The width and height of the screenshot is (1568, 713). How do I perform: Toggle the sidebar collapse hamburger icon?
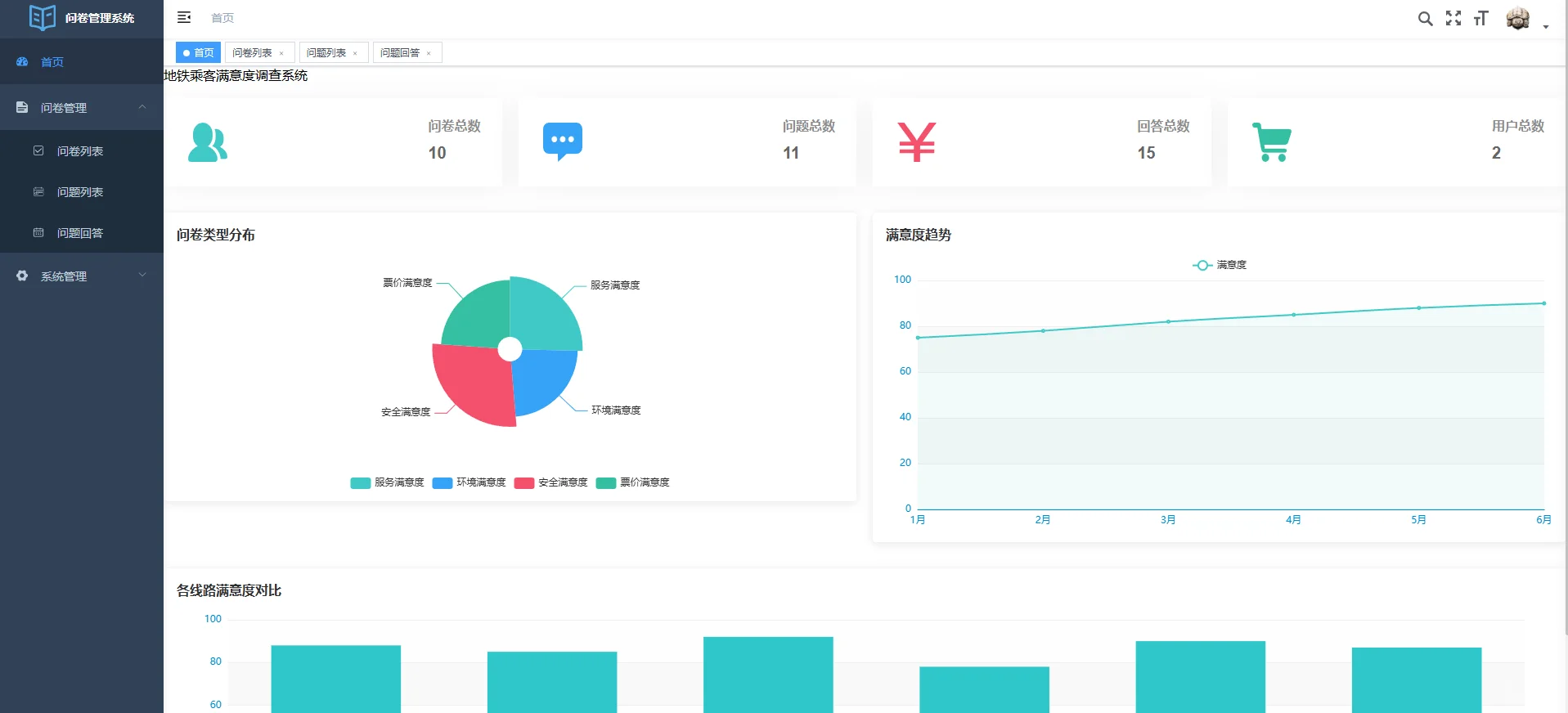click(184, 17)
